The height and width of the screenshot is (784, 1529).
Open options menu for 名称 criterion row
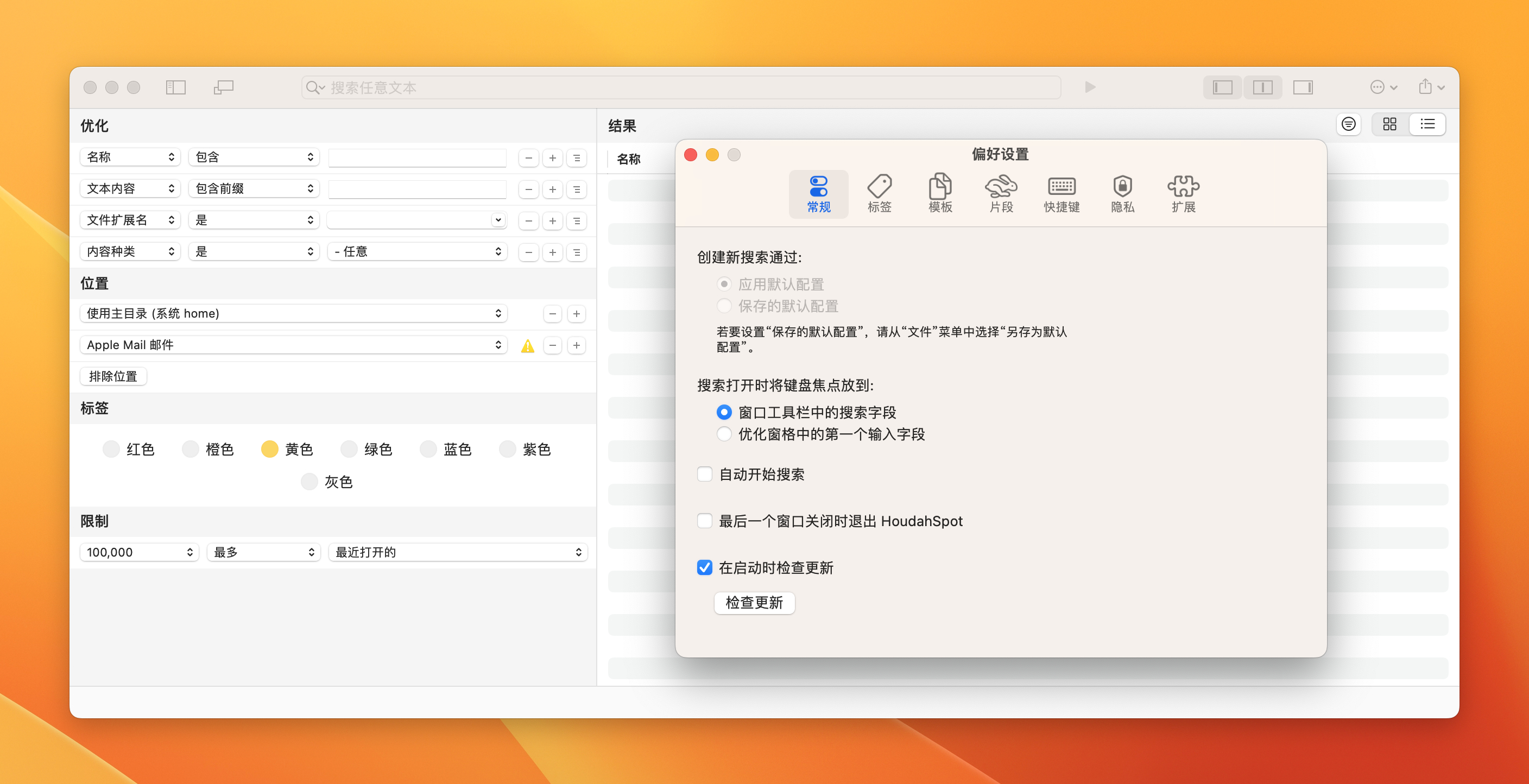click(576, 158)
